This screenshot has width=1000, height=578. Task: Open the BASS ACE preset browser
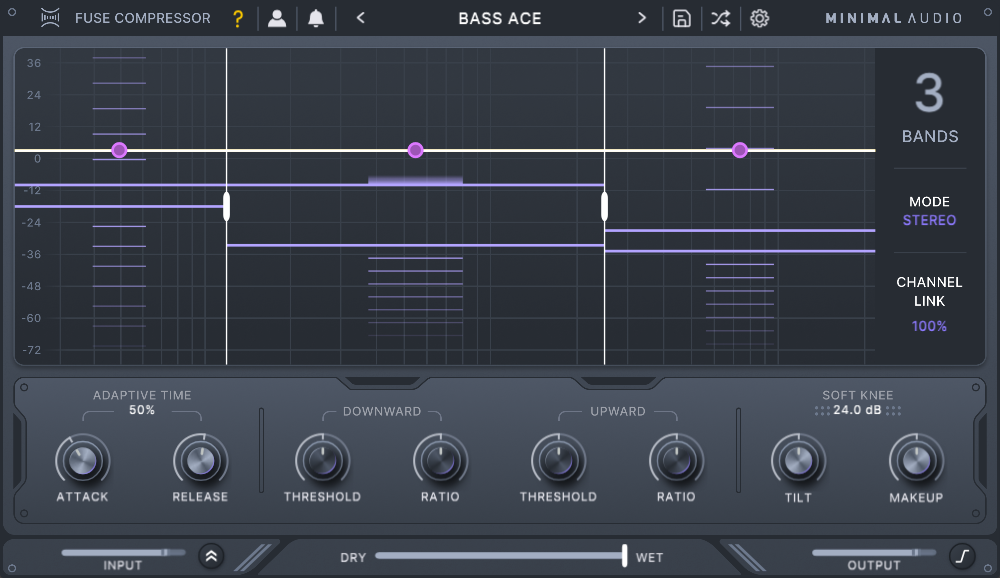(x=500, y=18)
